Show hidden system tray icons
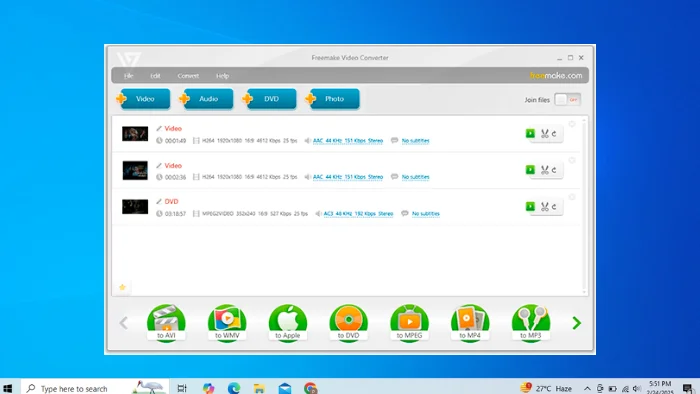This screenshot has height=394, width=700. pos(587,389)
